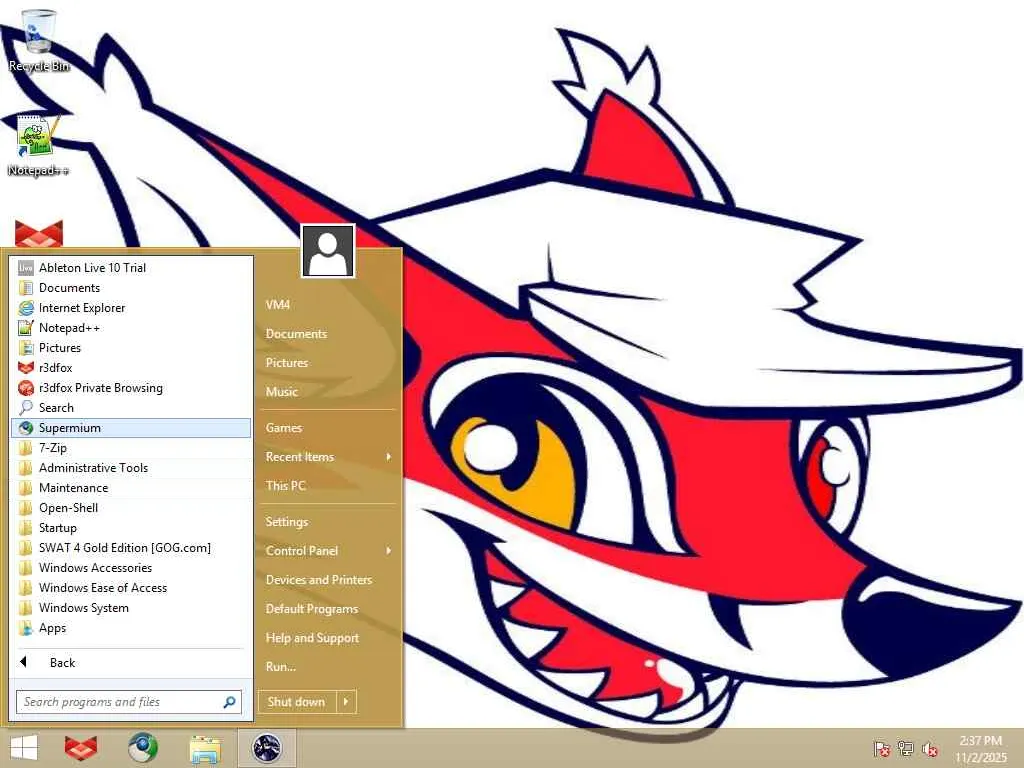Open Pictures in the programs list
Image resolution: width=1024 pixels, height=768 pixels.
(131, 348)
